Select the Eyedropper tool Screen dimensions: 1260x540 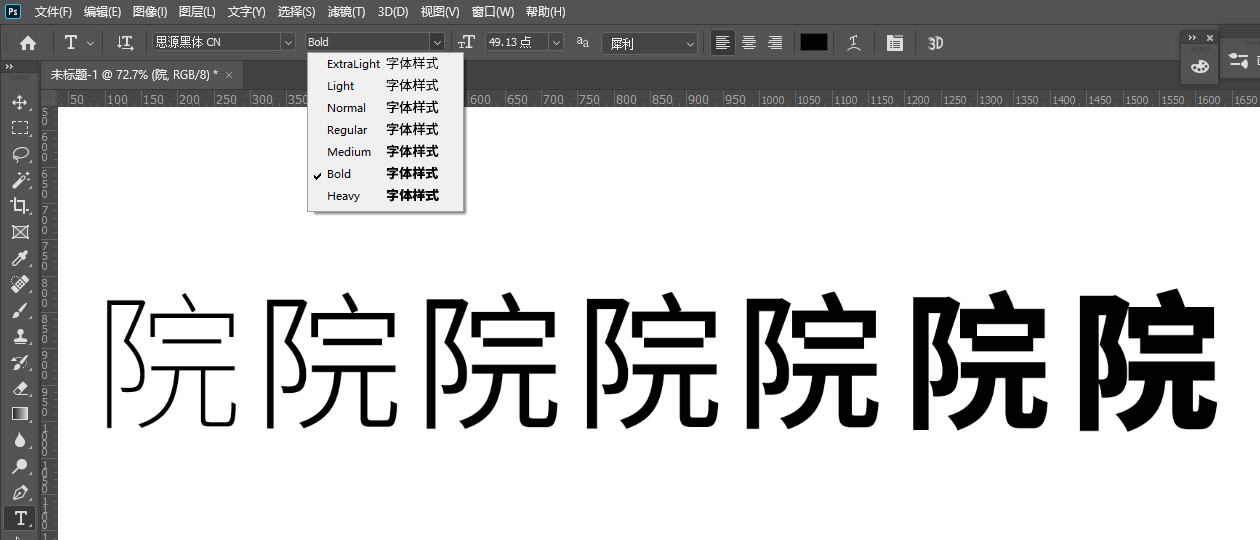coord(20,258)
